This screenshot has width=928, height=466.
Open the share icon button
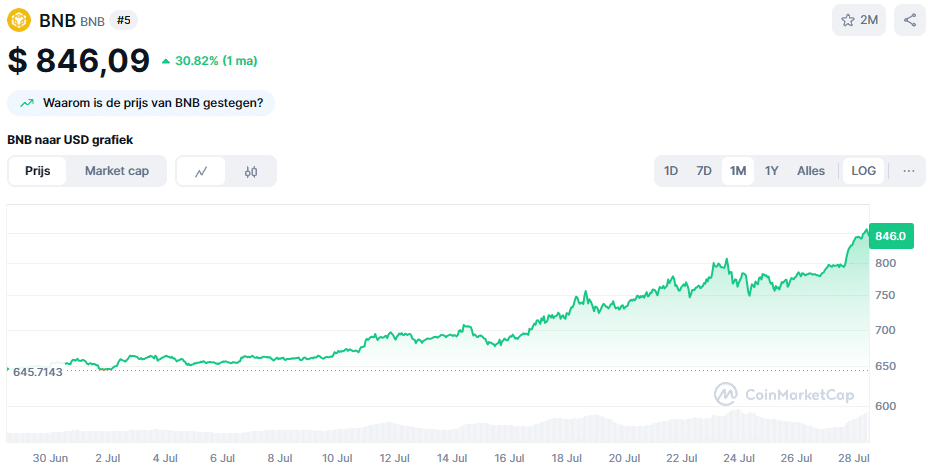[x=910, y=20]
